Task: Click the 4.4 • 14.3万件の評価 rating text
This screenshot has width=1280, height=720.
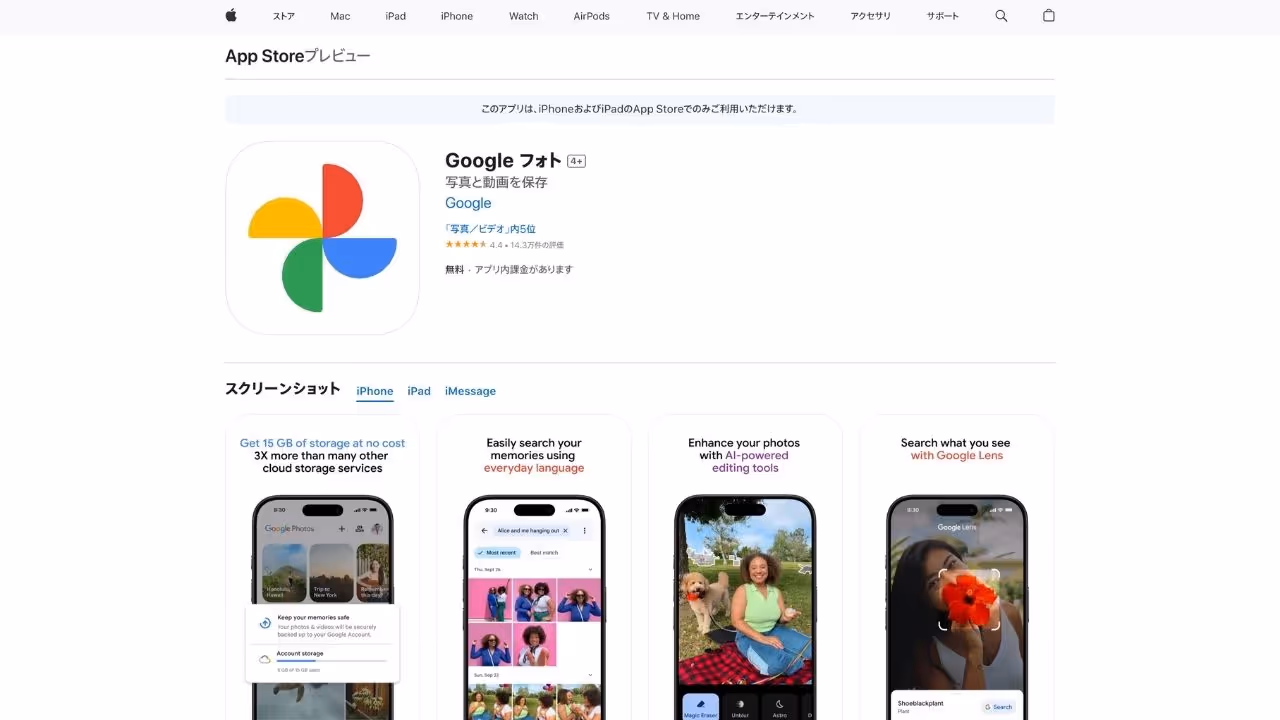Action: click(x=527, y=245)
